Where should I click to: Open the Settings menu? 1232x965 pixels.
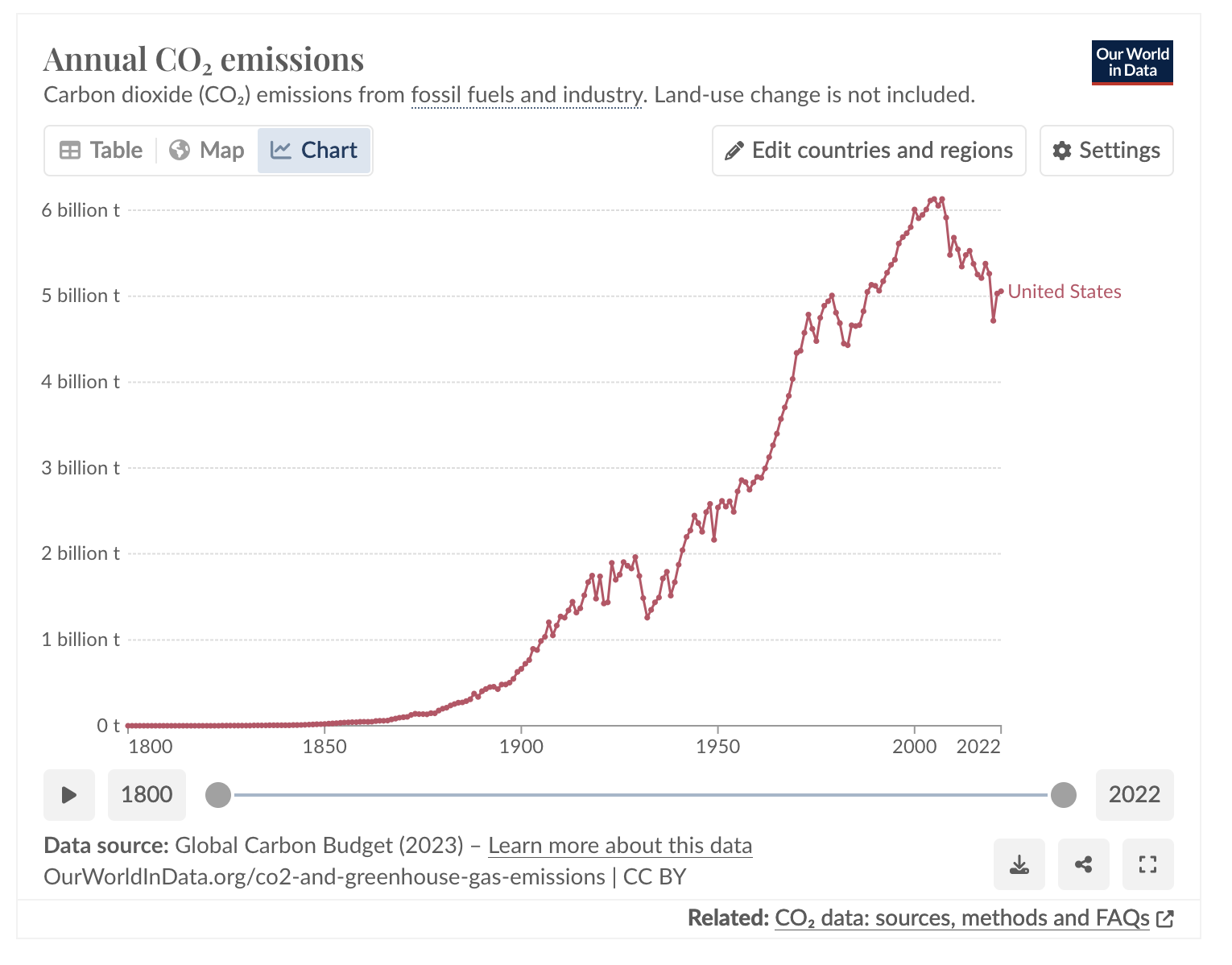click(1106, 151)
